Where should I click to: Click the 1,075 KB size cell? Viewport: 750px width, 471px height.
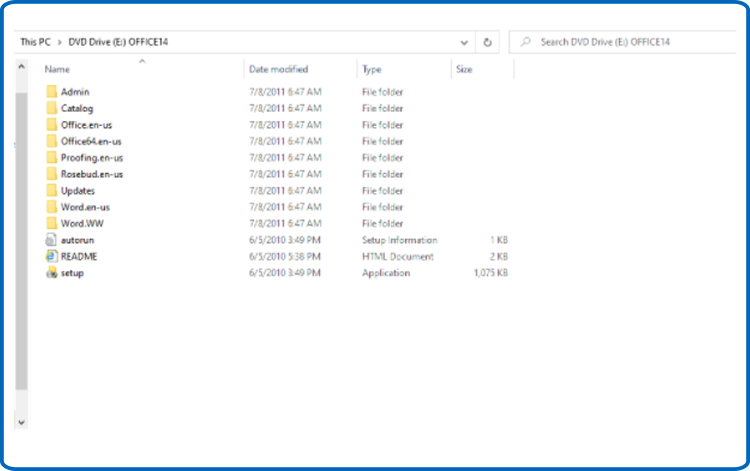491,273
